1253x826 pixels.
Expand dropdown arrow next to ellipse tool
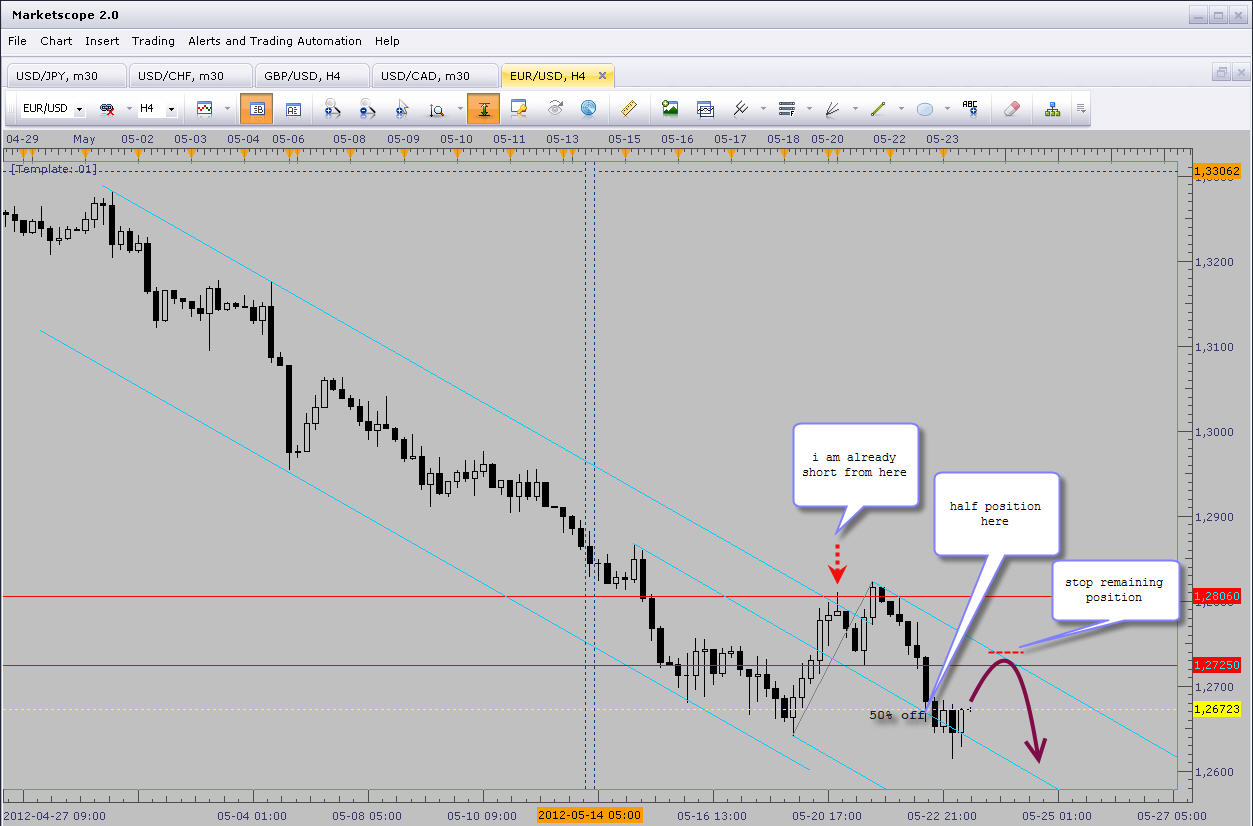[x=947, y=108]
